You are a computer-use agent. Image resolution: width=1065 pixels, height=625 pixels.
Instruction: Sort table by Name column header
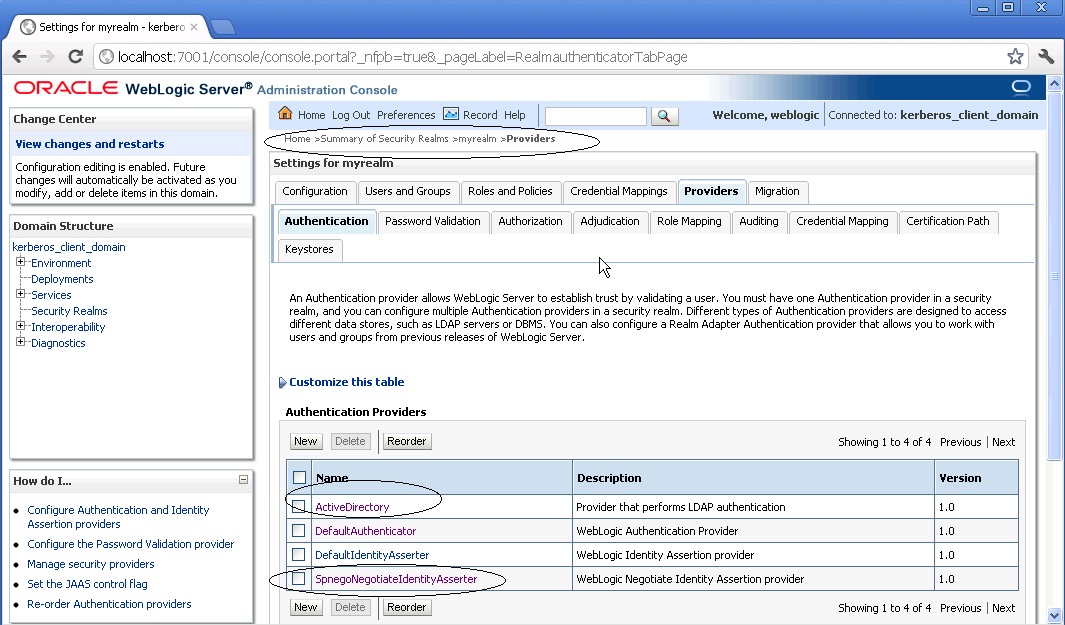(332, 478)
